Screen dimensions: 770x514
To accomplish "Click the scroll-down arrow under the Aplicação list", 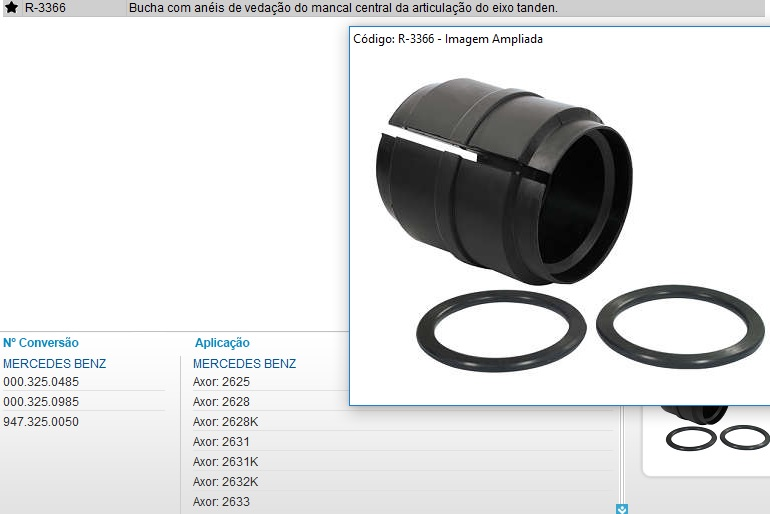I will coord(622,508).
